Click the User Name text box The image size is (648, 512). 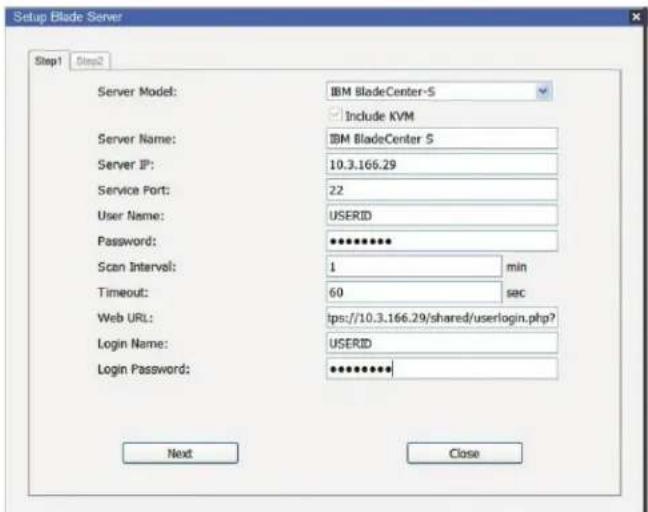(x=442, y=215)
